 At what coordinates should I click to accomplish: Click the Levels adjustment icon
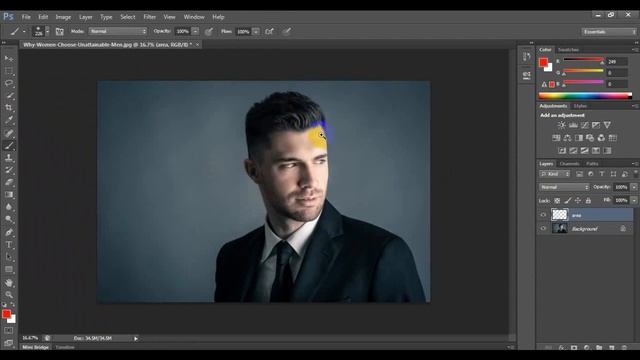(573, 125)
